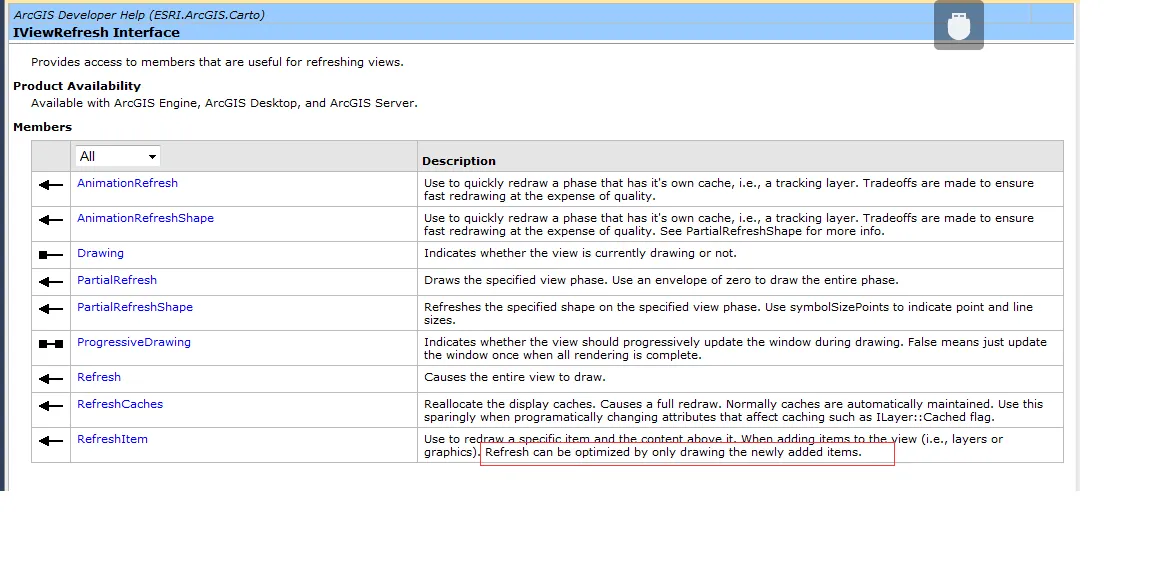The image size is (1157, 575).
Task: Click the ArcGIS Developer Help title text
Action: (x=139, y=15)
